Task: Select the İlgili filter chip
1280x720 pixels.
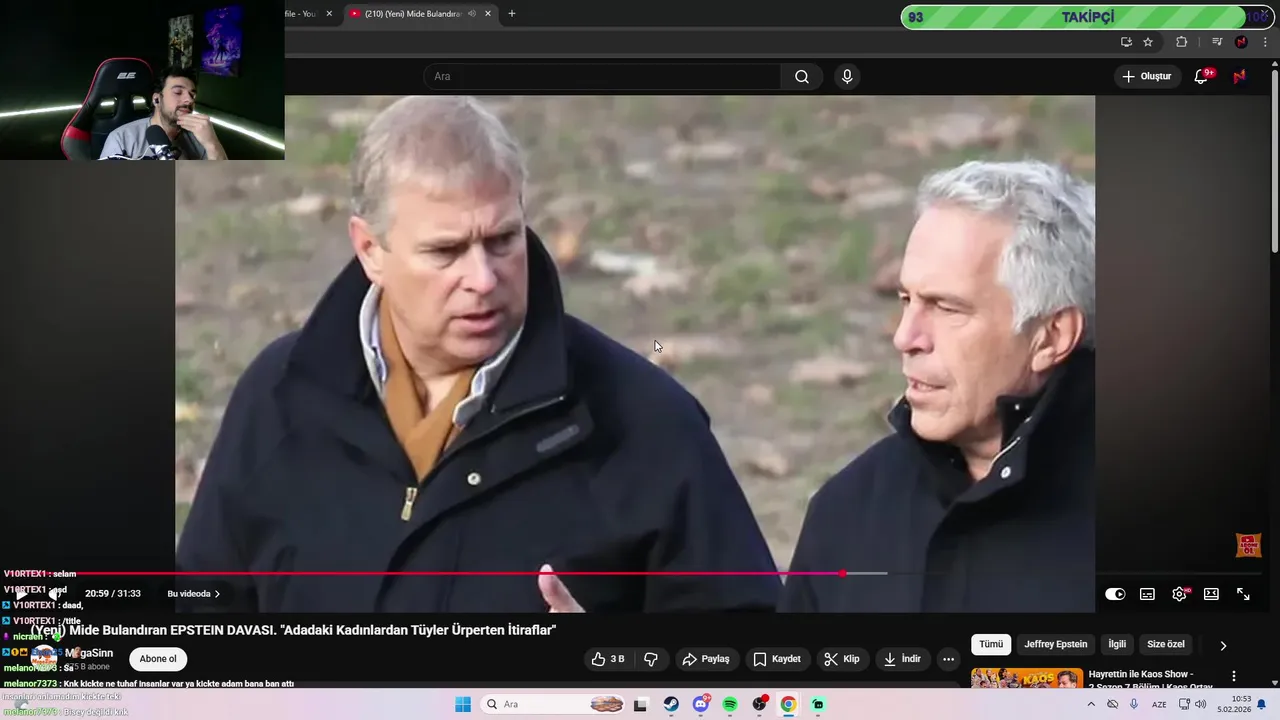Action: (1117, 645)
